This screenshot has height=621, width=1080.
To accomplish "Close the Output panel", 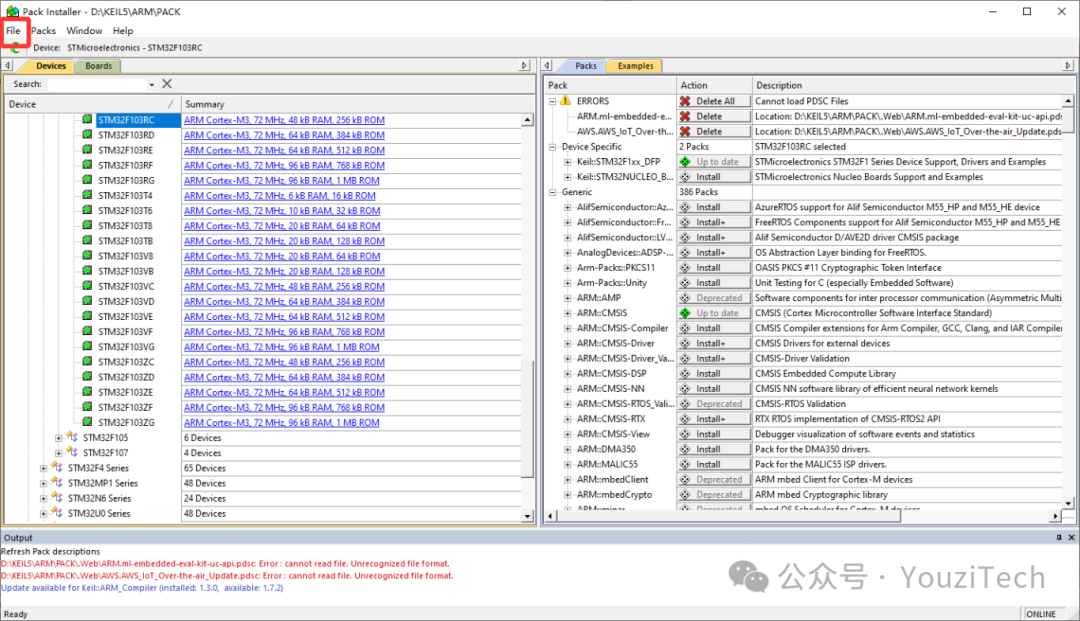I will click(x=1072, y=538).
